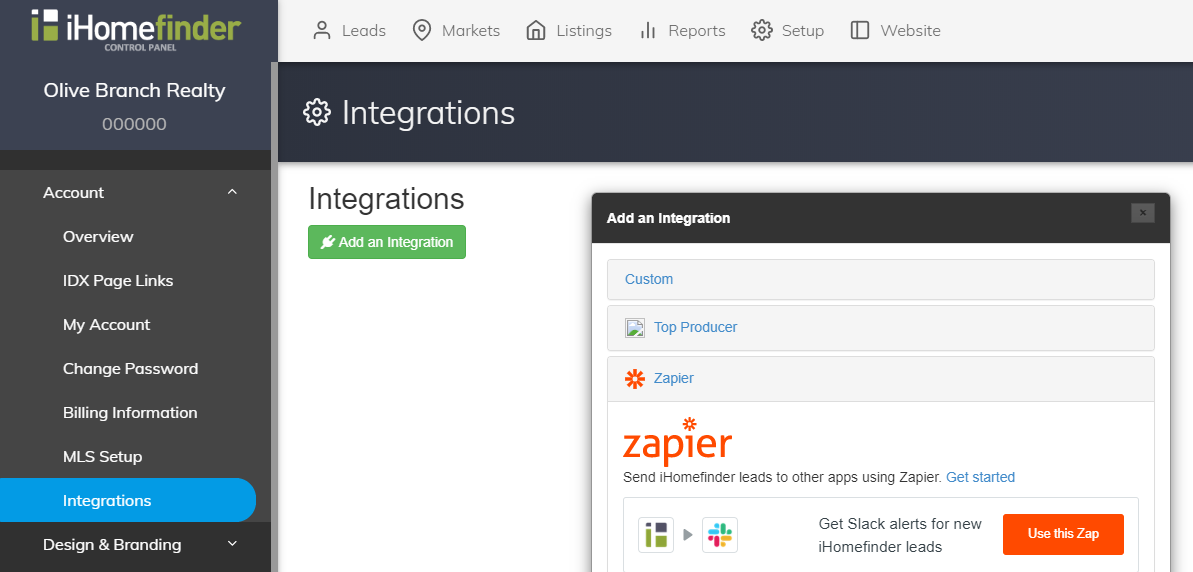Screen dimensions: 1193x572
Task: Select Billing Information in sidebar
Action: pos(130,412)
